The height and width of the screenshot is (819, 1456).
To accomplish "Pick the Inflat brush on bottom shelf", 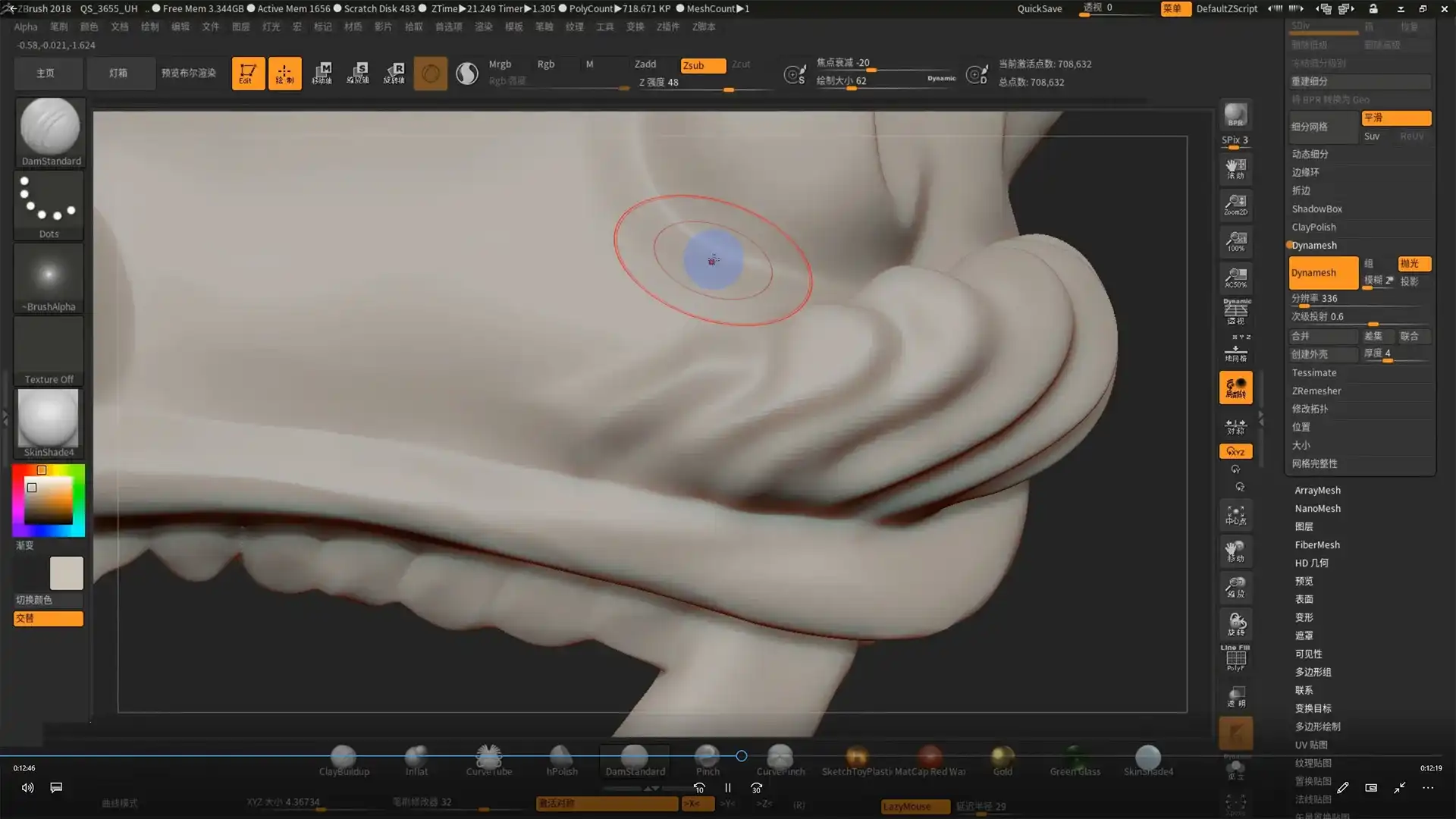I will pos(416,760).
